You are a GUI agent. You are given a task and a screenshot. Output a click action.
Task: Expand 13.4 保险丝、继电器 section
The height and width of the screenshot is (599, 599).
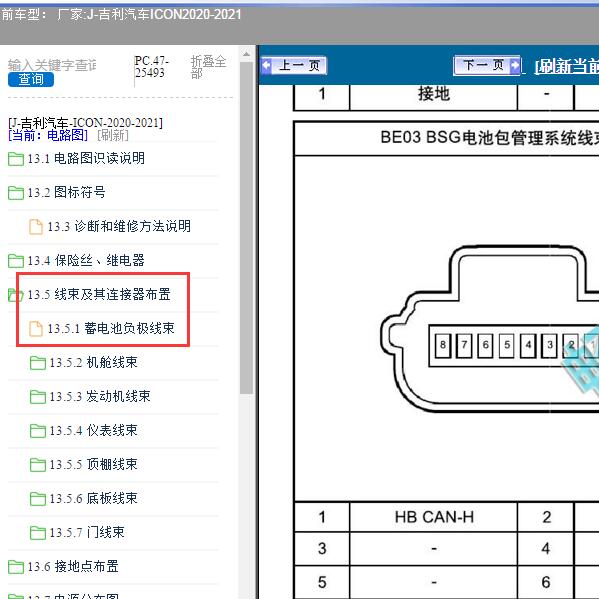[x=86, y=260]
